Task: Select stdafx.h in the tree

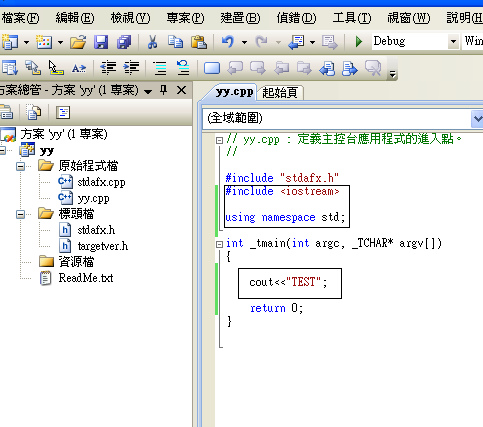Action: 96,230
